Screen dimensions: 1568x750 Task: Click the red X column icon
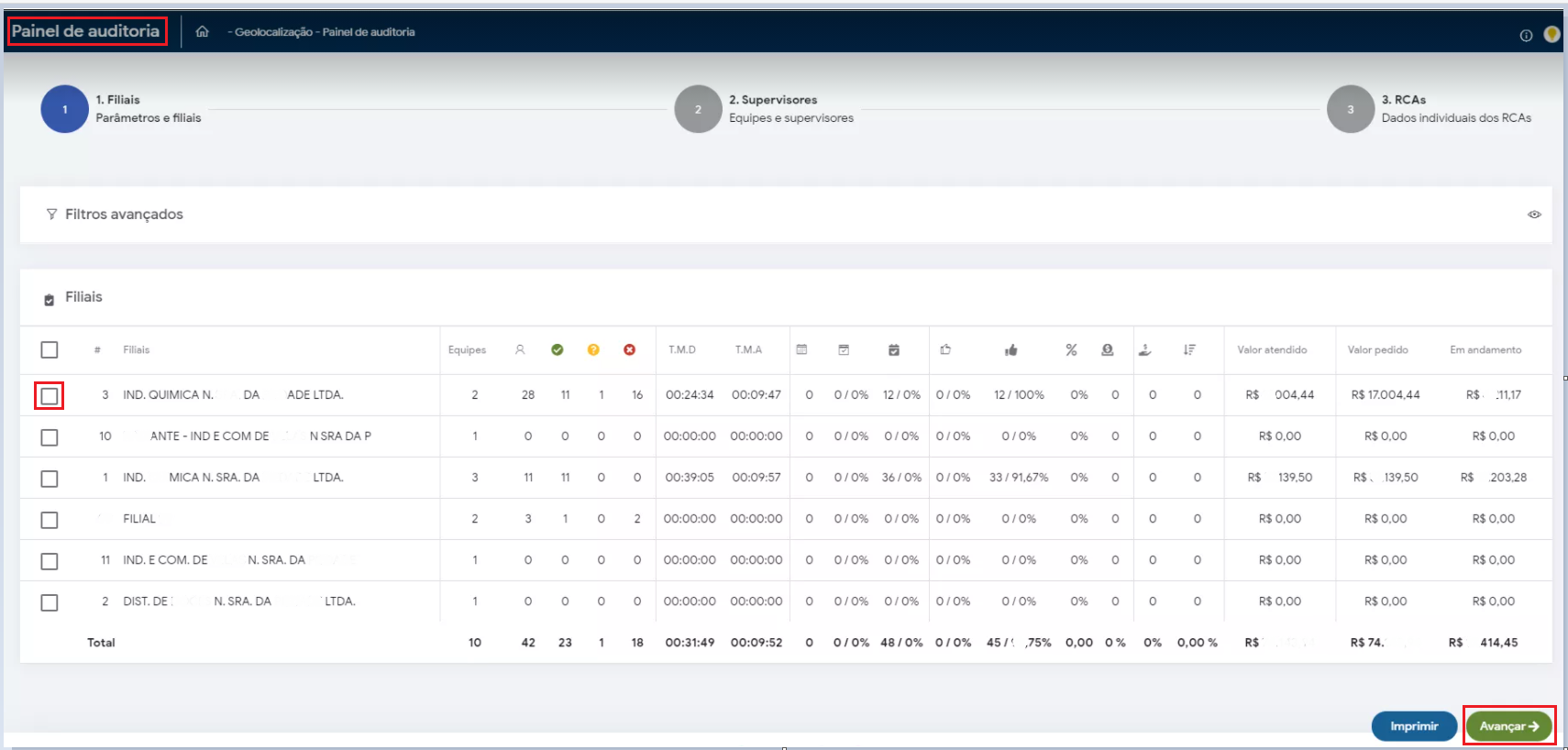point(629,349)
